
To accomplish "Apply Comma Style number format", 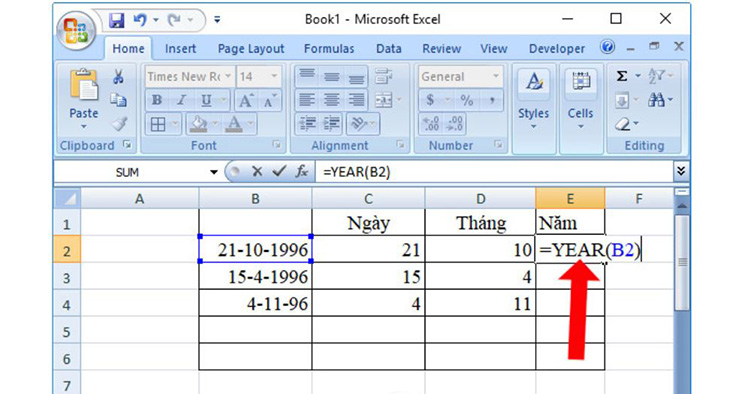I will click(x=492, y=100).
